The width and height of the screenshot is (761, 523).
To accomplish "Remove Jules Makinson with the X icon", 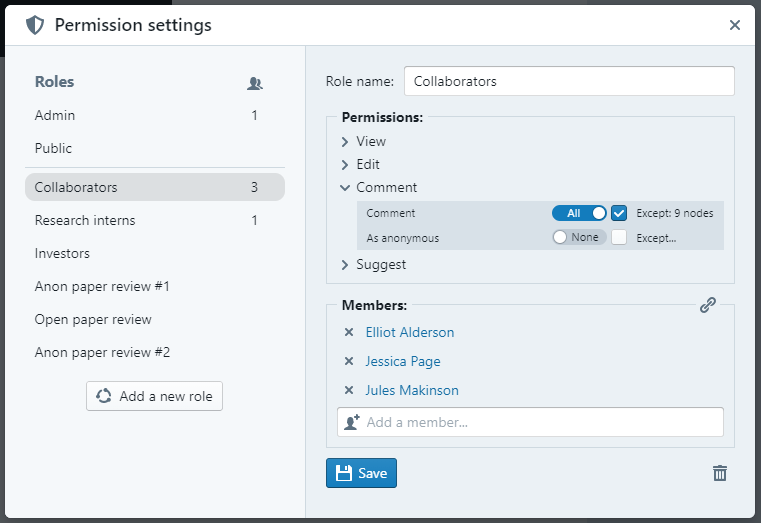I will (x=348, y=390).
